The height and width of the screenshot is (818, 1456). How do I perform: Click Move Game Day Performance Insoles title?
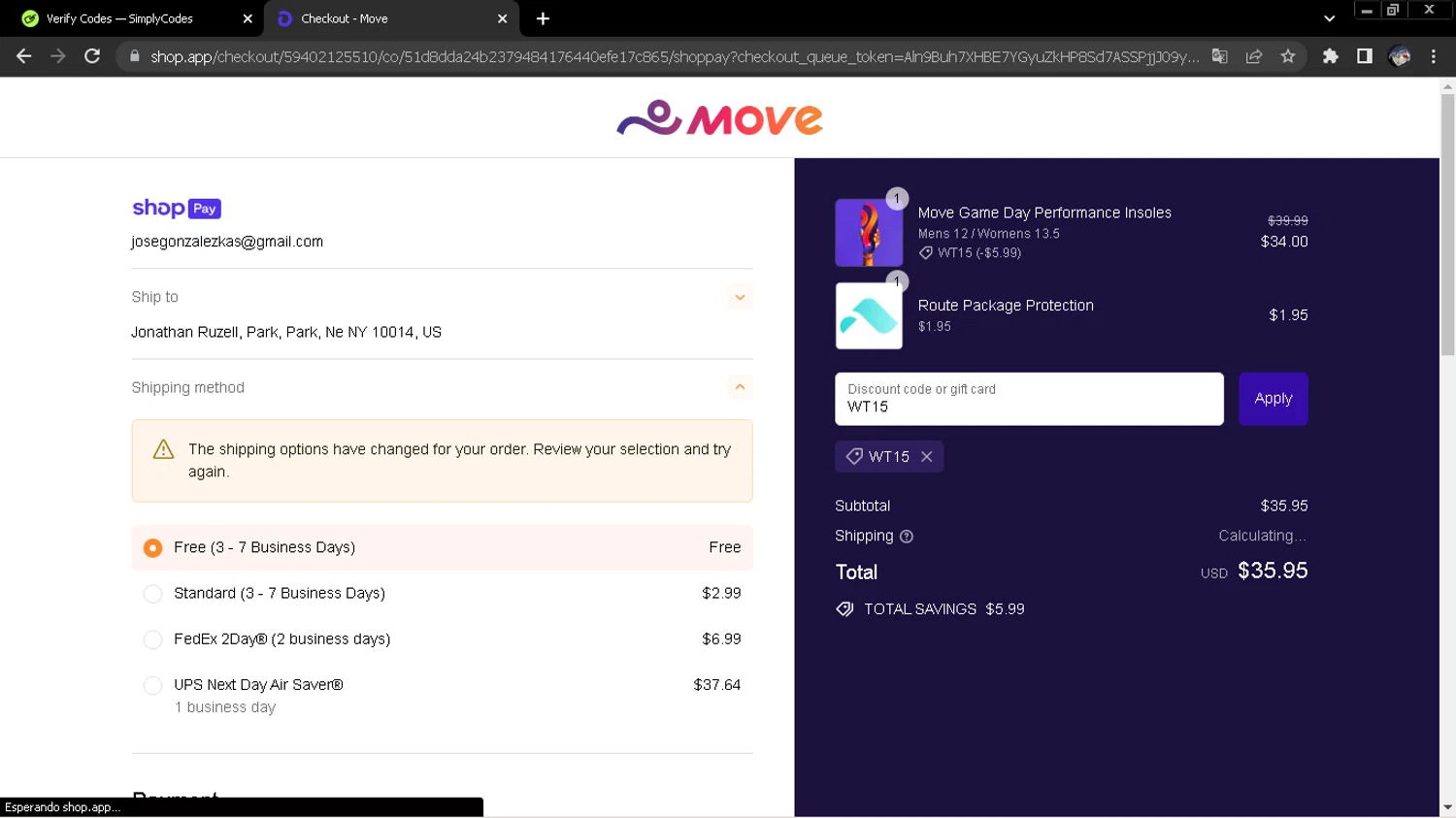click(1044, 213)
